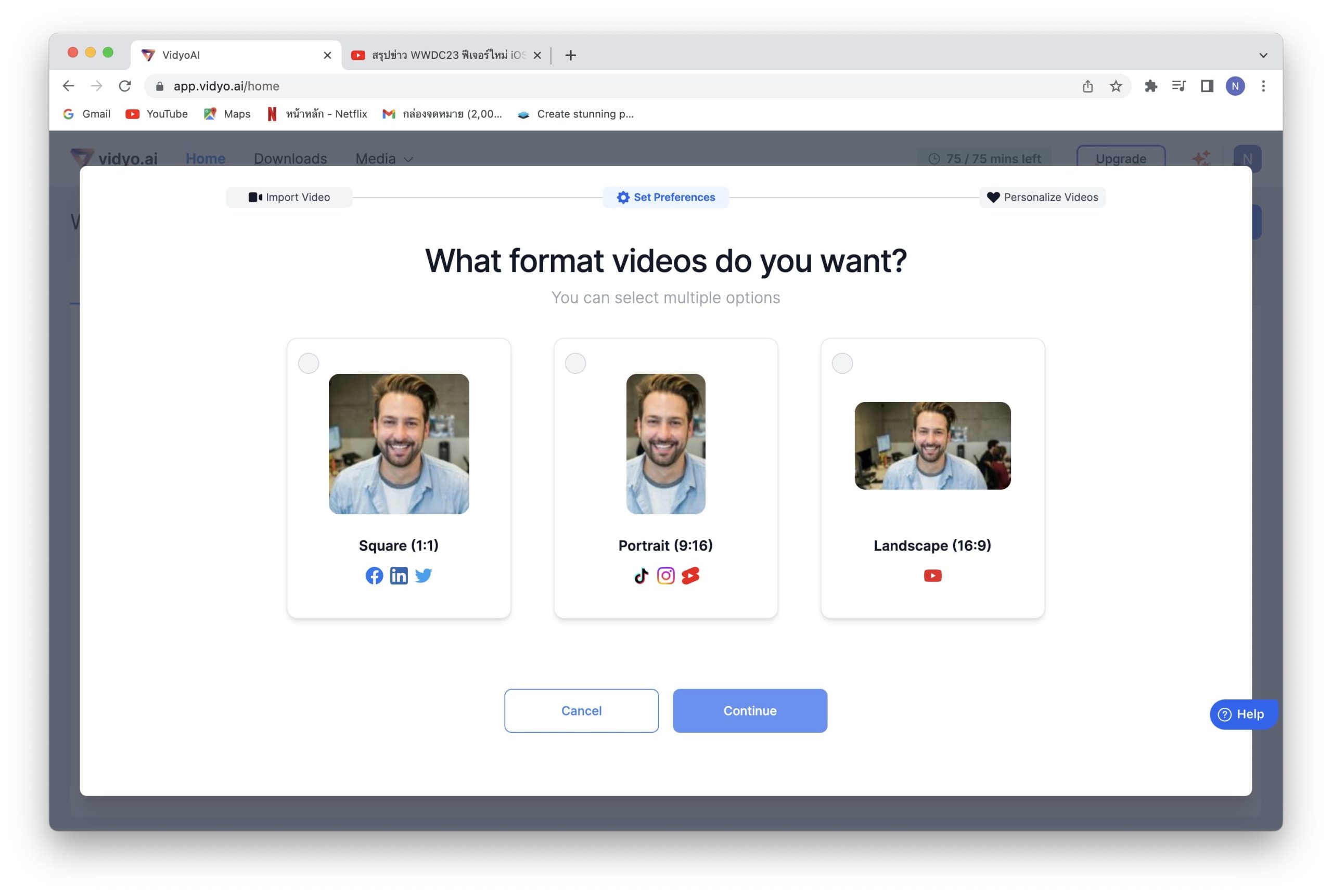Click the TikTok icon under Portrait
The image size is (1332, 896).
(641, 576)
